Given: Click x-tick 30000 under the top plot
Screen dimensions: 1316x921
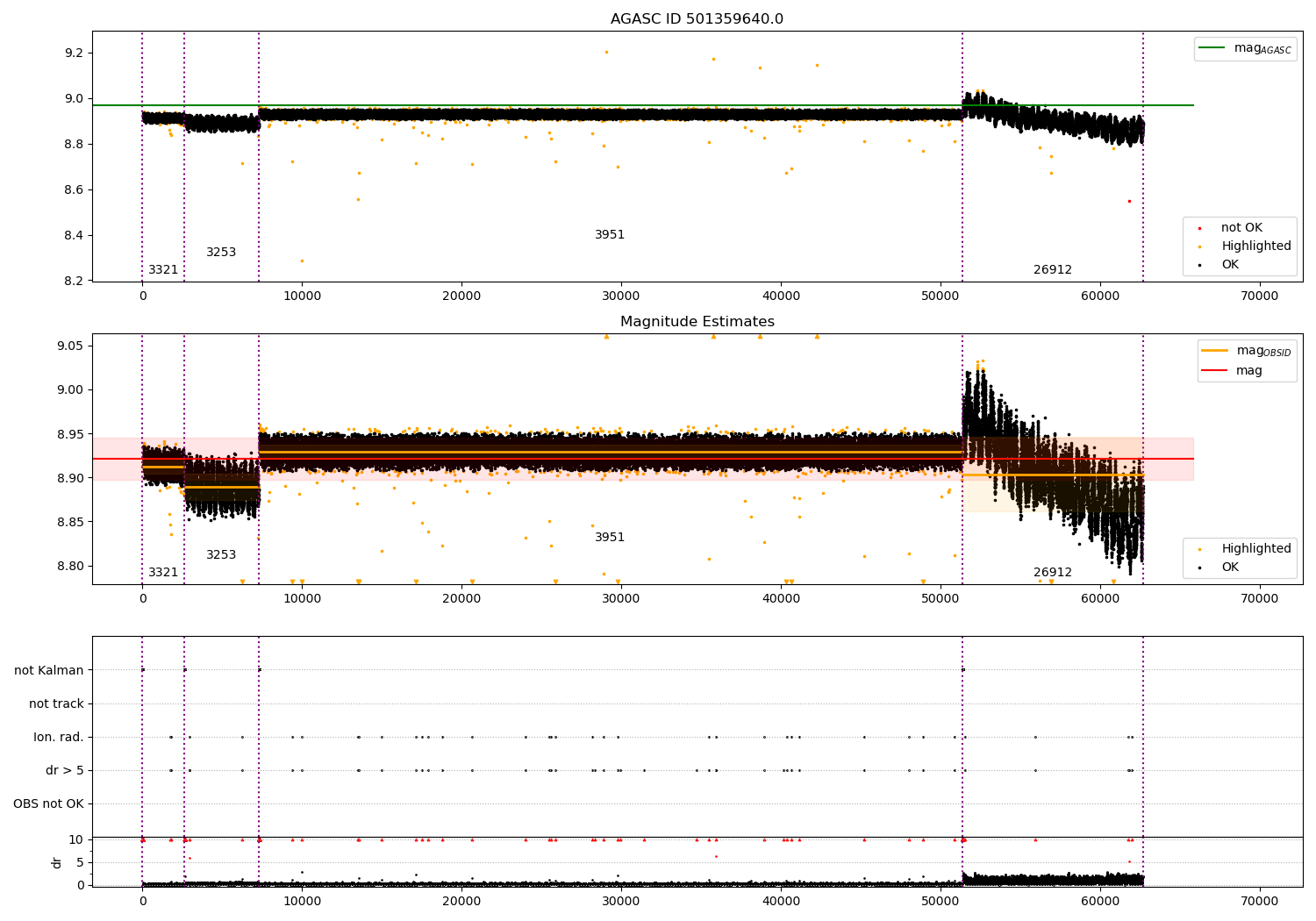Looking at the screenshot, I should 621,296.
